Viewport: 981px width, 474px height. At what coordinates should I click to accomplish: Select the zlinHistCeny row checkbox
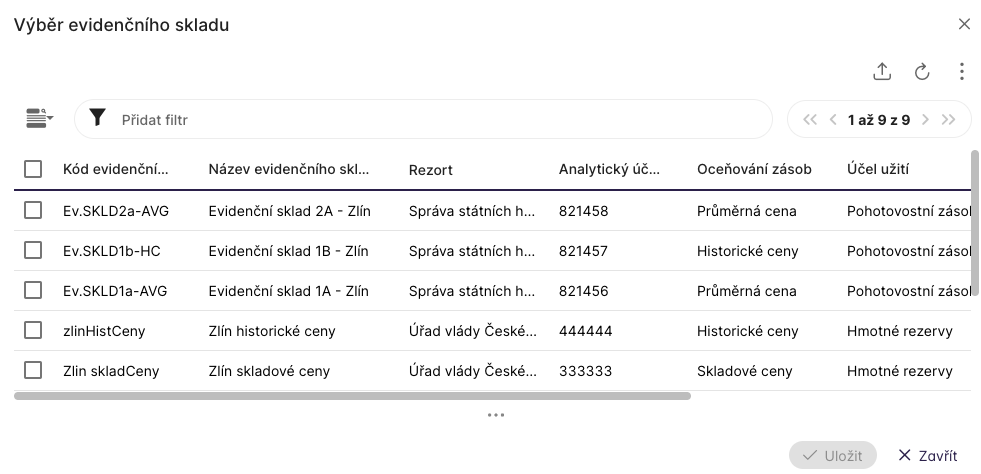[x=33, y=330]
